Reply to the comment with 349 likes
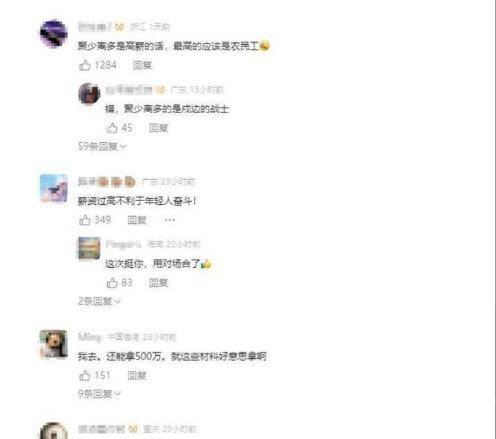Image resolution: width=496 pixels, height=439 pixels. [137, 220]
